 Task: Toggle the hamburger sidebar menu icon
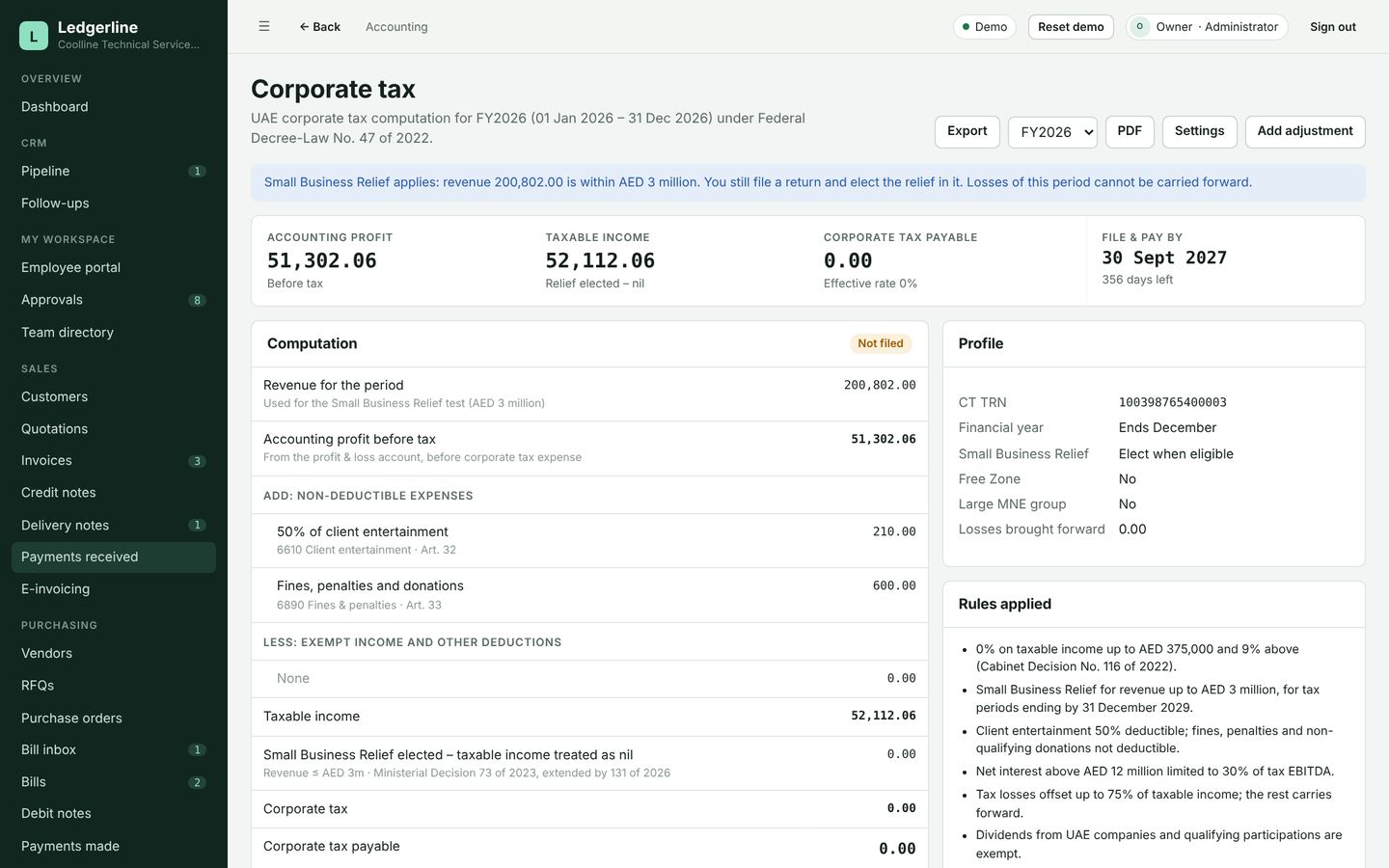[264, 27]
